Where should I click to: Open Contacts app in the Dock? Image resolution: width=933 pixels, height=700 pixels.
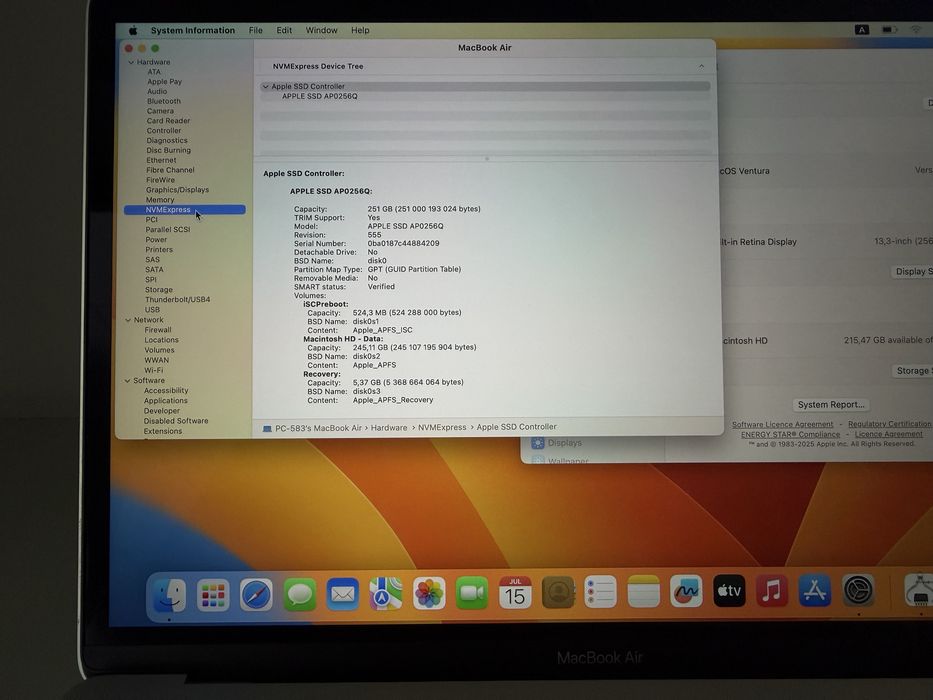[558, 592]
